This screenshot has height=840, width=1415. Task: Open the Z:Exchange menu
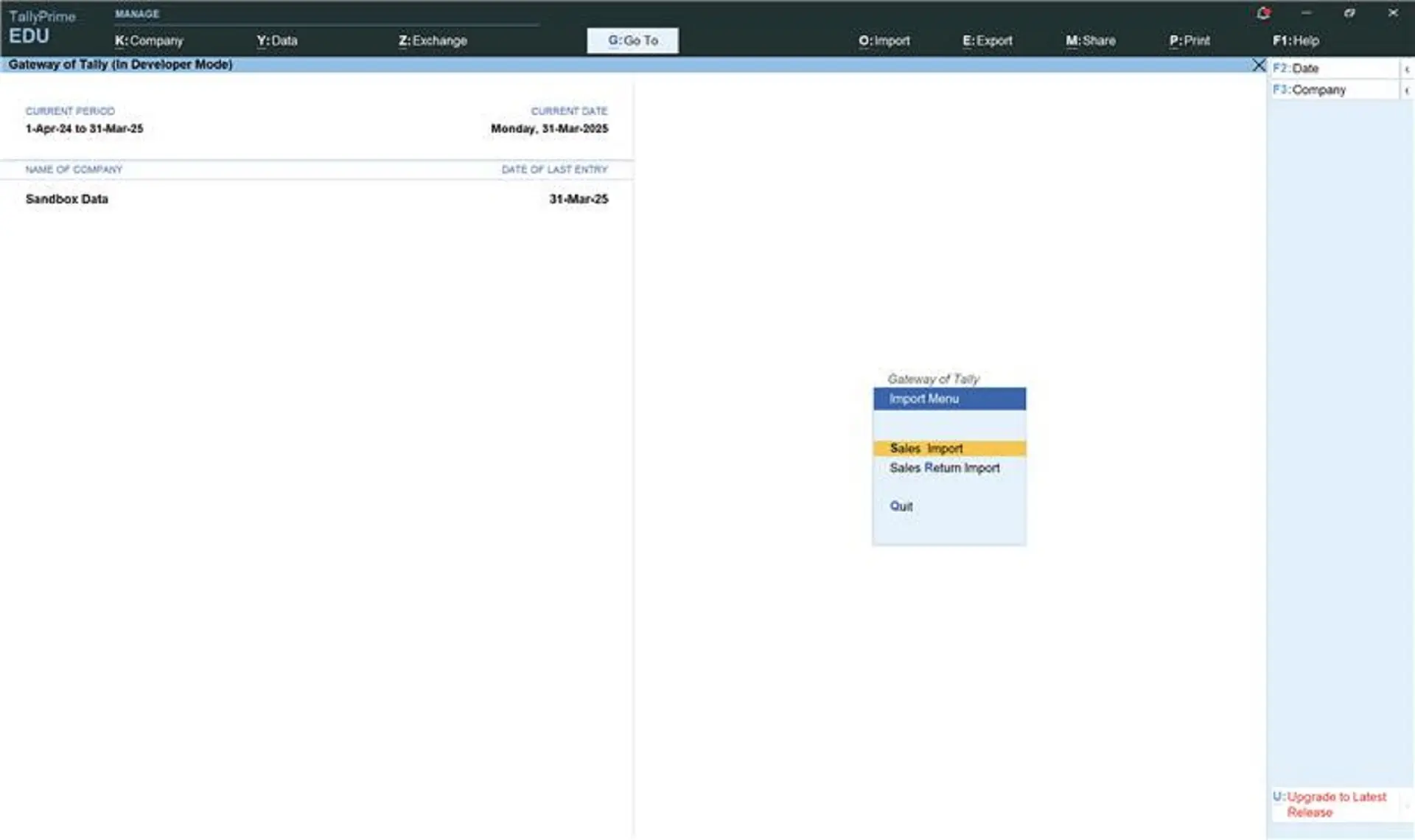[x=433, y=41]
